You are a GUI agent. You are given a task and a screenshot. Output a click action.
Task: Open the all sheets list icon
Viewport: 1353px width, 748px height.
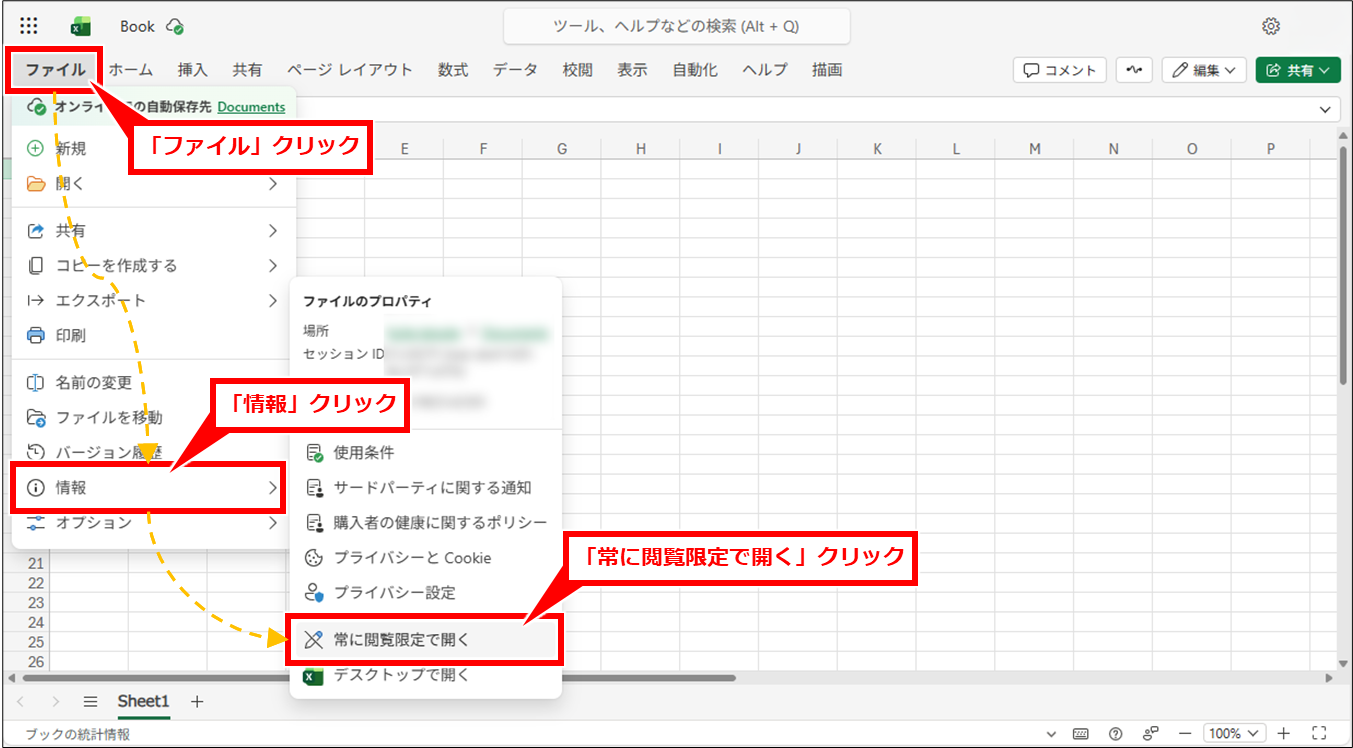(90, 702)
